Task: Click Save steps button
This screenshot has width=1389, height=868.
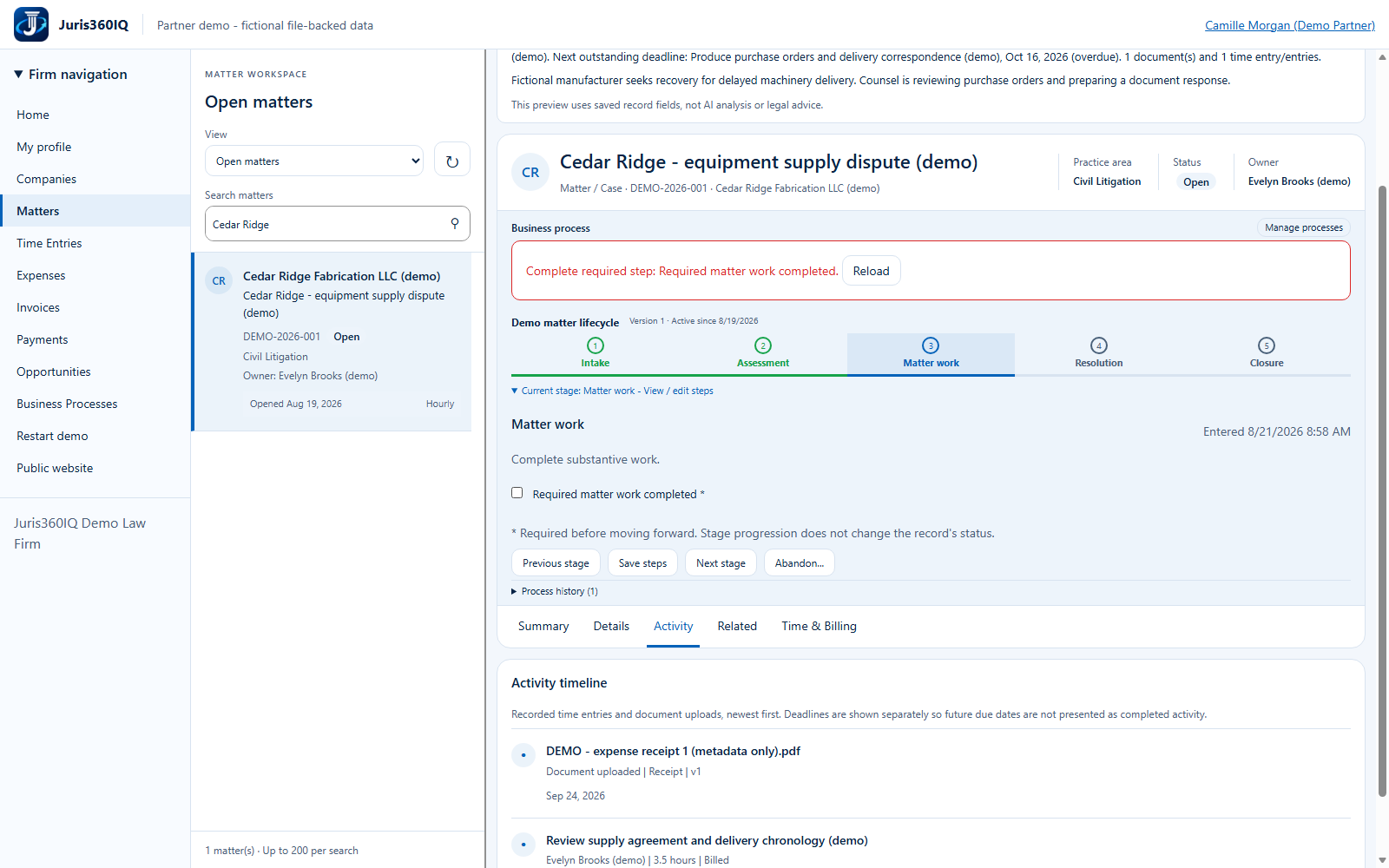Action: pyautogui.click(x=642, y=563)
